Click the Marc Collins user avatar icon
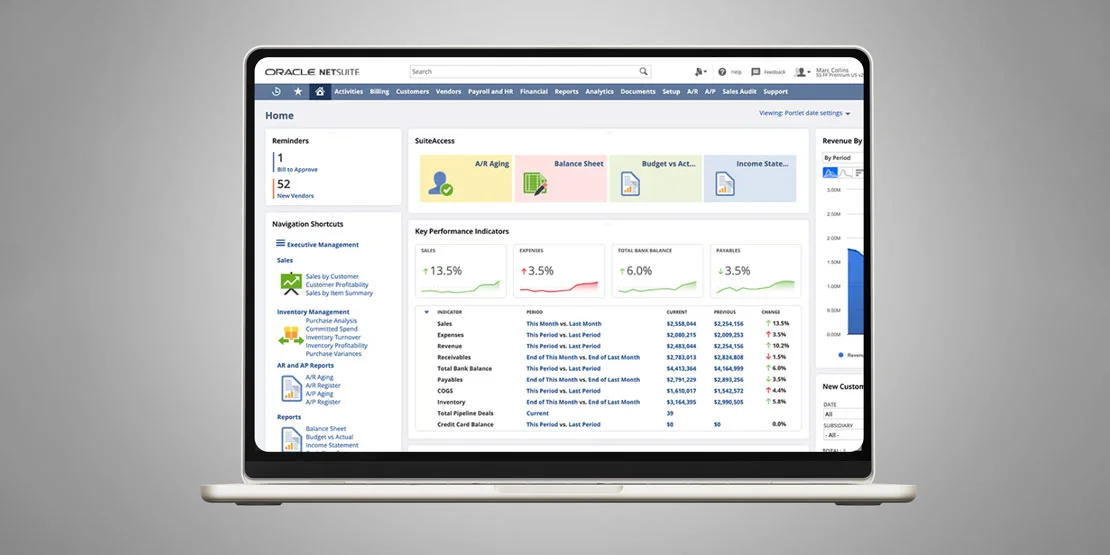Viewport: 1110px width, 555px height. pyautogui.click(x=801, y=71)
